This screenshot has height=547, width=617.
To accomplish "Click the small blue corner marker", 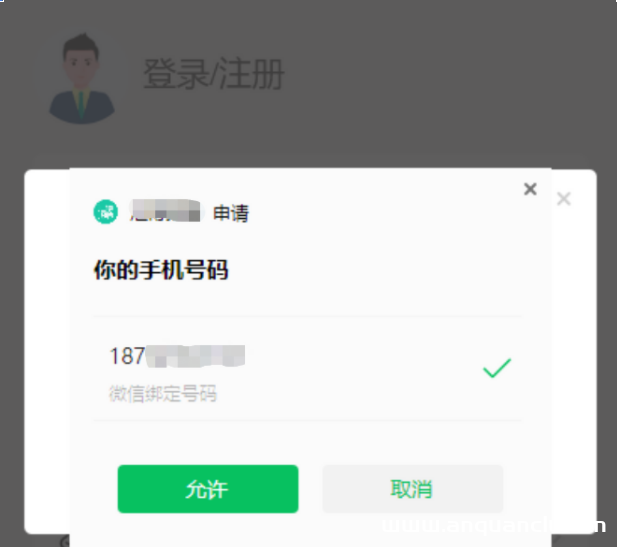I will point(2,1).
